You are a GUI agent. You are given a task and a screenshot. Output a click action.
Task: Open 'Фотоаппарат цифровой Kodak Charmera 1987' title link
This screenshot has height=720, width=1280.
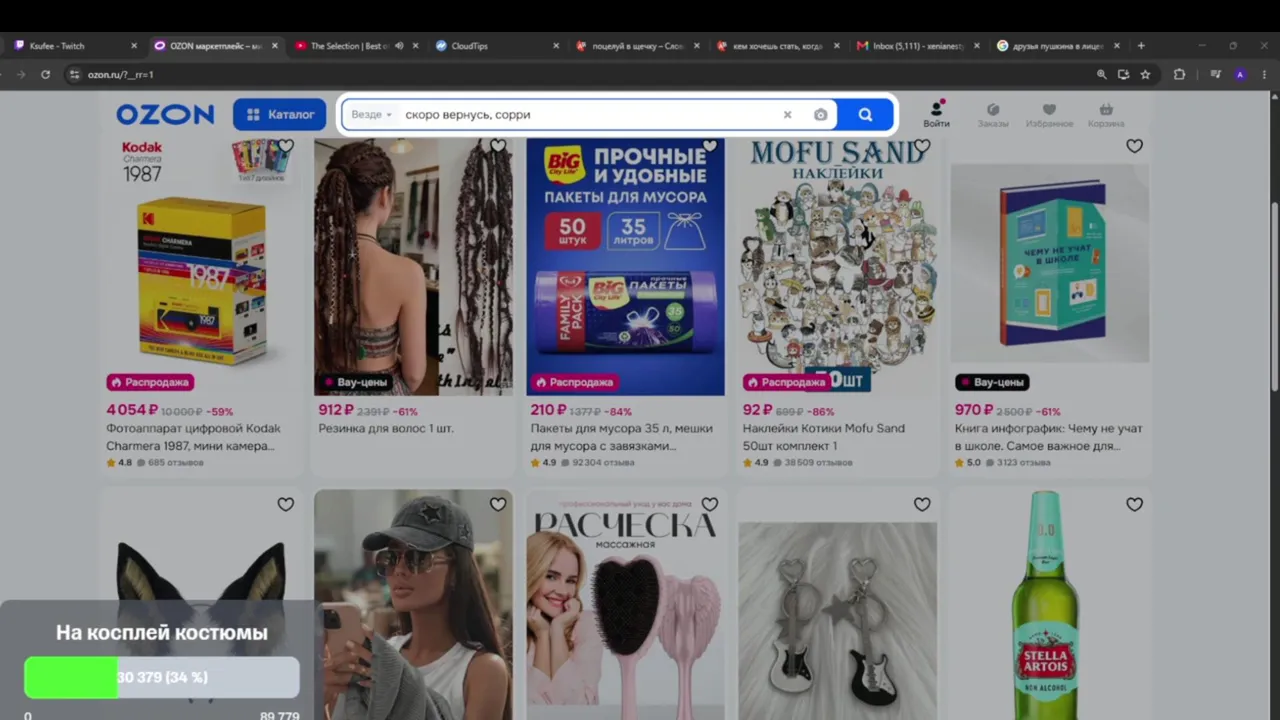click(x=193, y=437)
